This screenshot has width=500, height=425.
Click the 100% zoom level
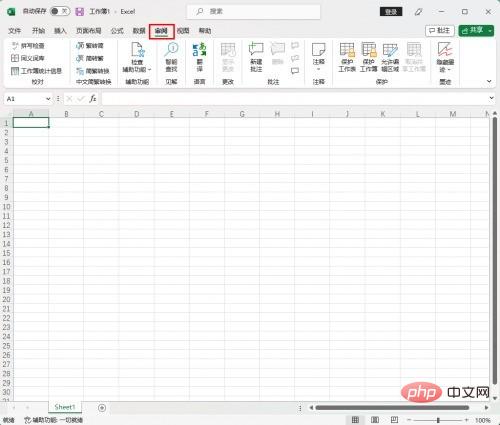pos(483,420)
